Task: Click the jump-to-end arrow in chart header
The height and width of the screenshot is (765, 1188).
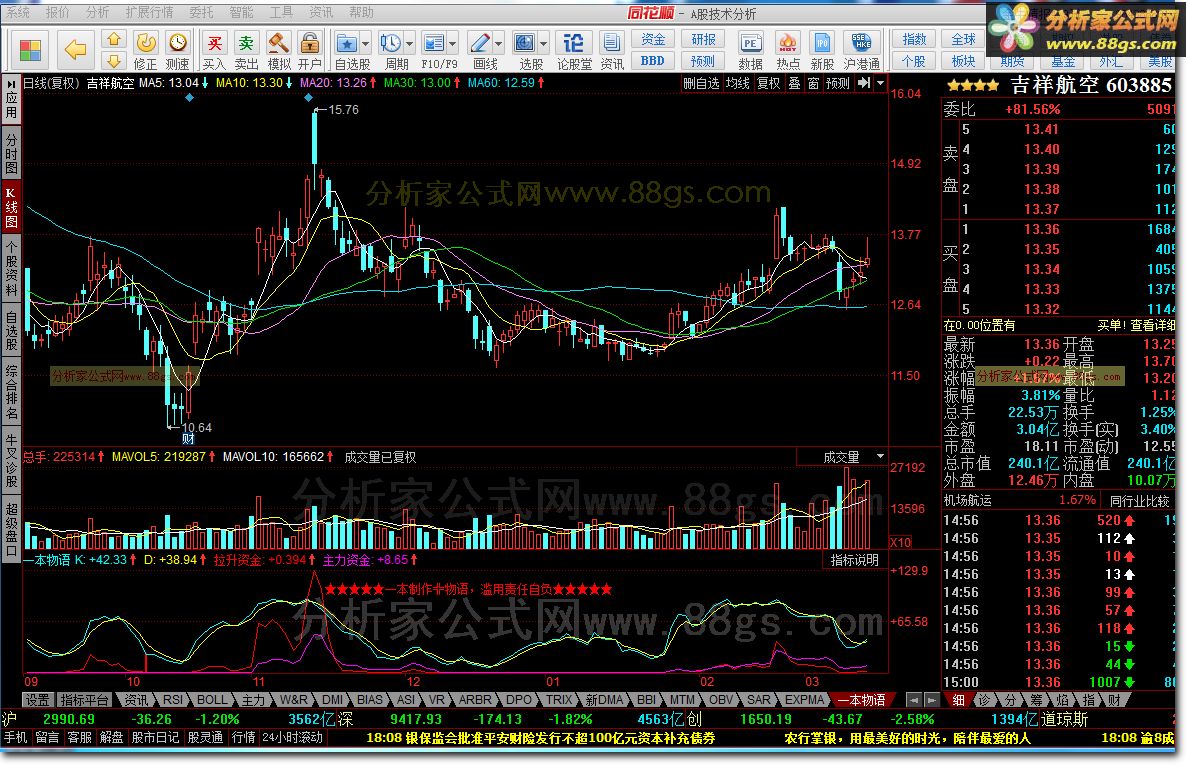Action: point(864,83)
